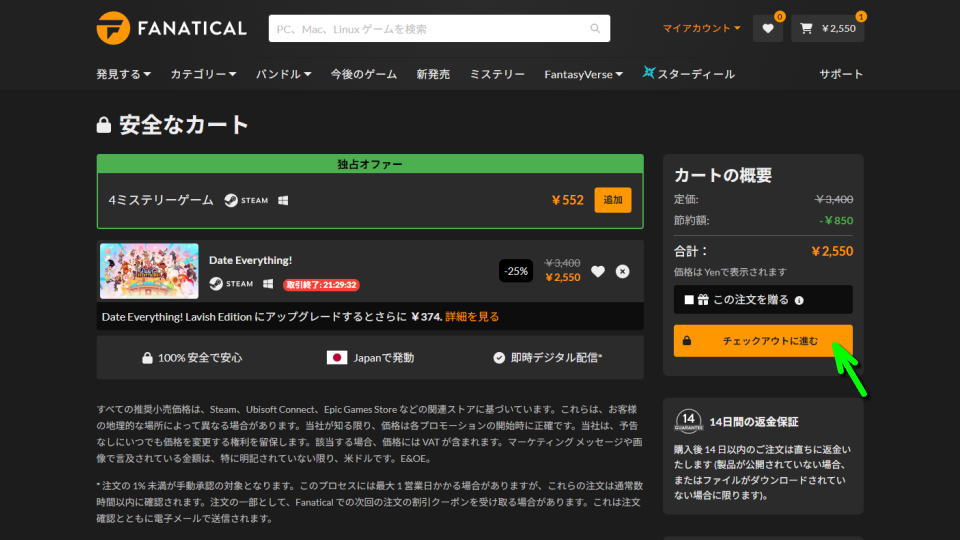Click the gift order info icon

pos(799,301)
